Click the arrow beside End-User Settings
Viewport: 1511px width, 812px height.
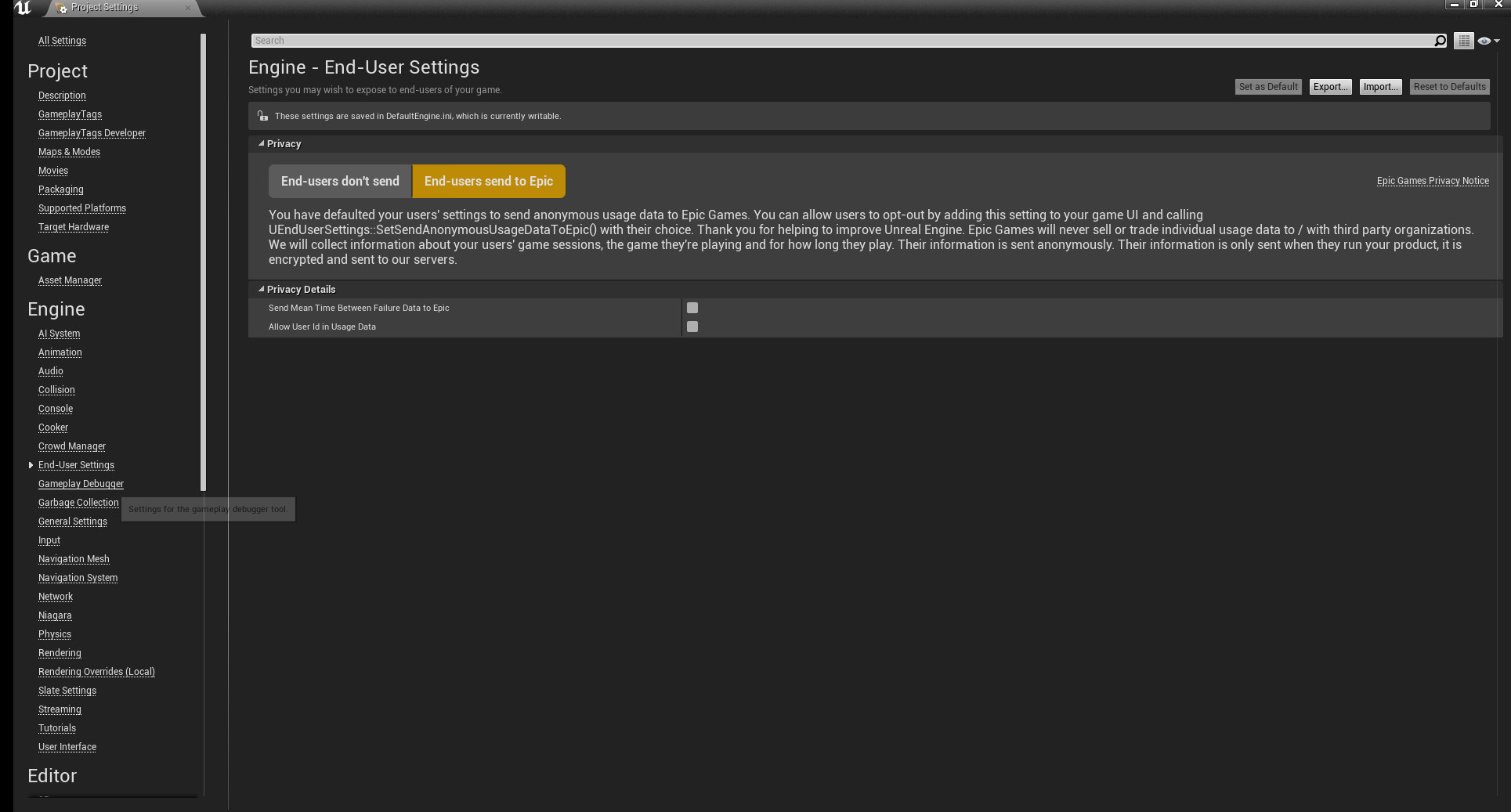31,465
